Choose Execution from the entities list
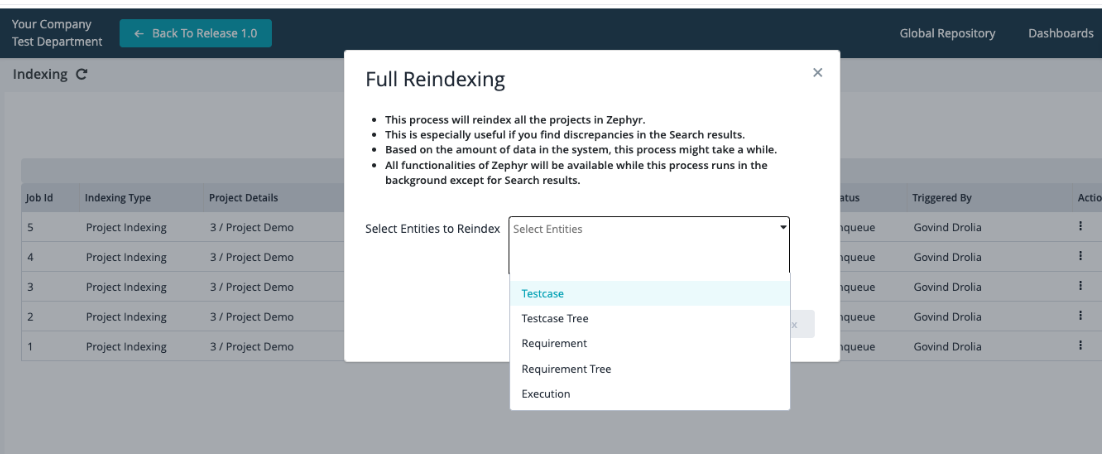This screenshot has width=1102, height=454. pos(546,394)
